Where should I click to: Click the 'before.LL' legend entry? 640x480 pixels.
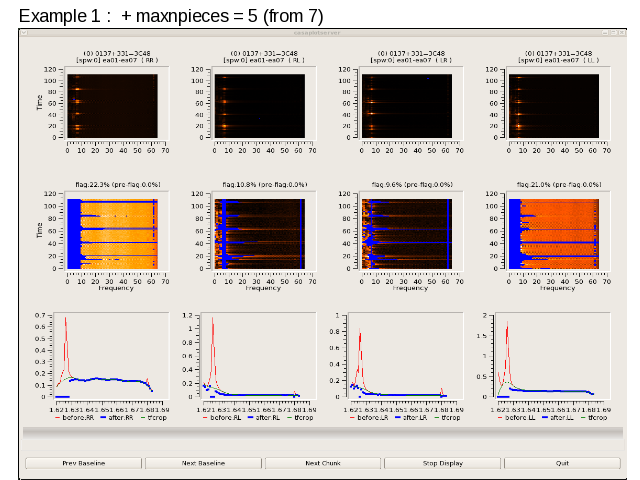517,418
